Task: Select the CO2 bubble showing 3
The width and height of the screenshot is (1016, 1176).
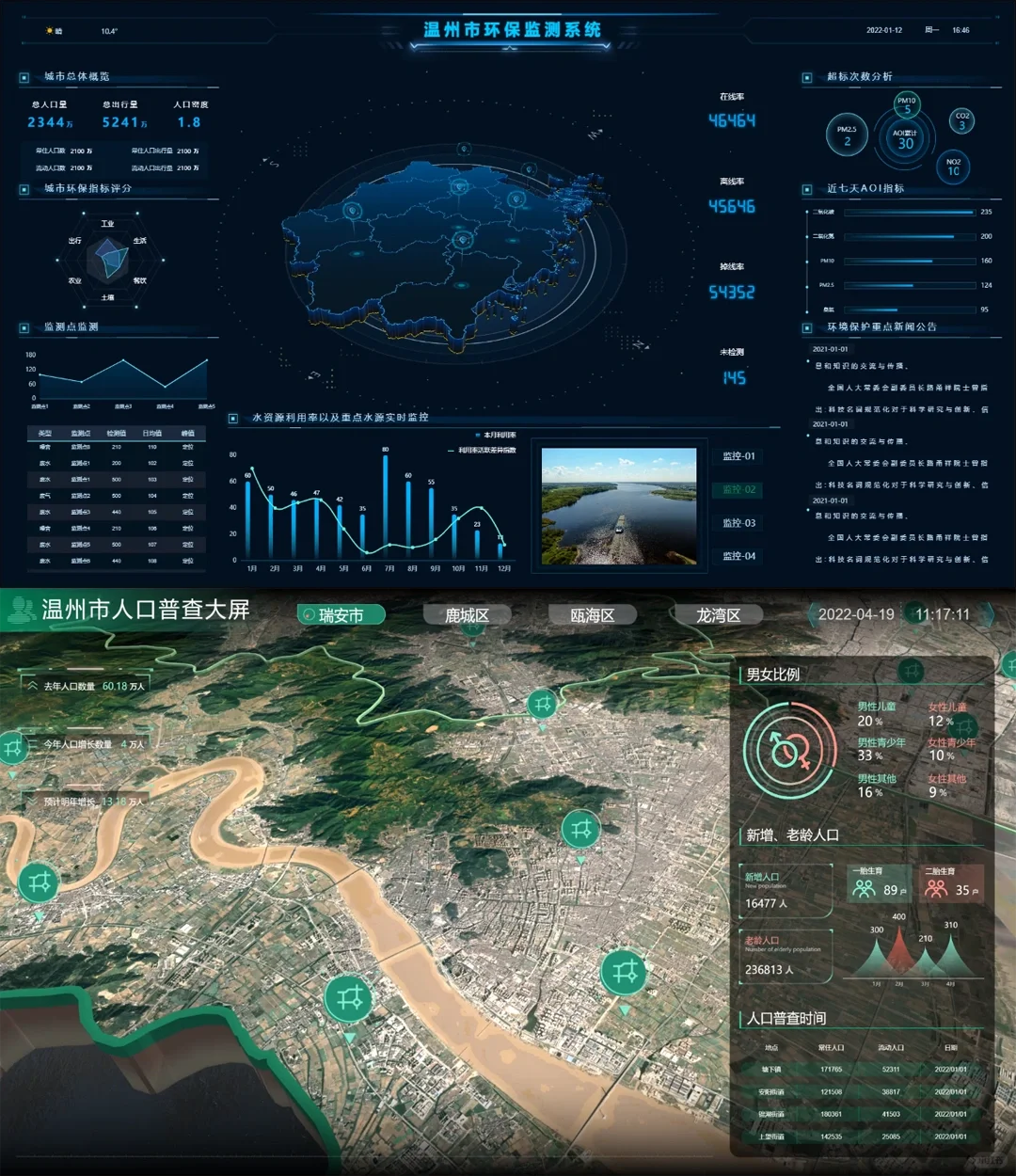Action: 962,120
